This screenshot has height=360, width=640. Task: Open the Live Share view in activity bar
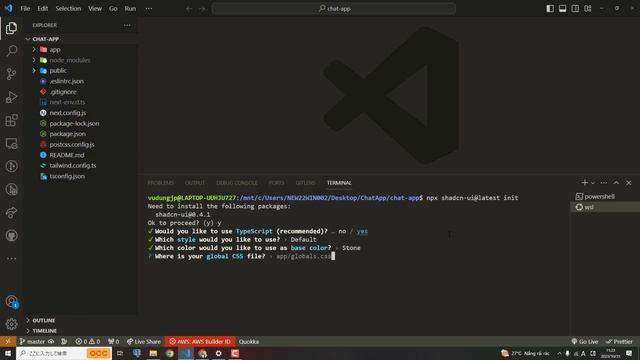pyautogui.click(x=11, y=213)
